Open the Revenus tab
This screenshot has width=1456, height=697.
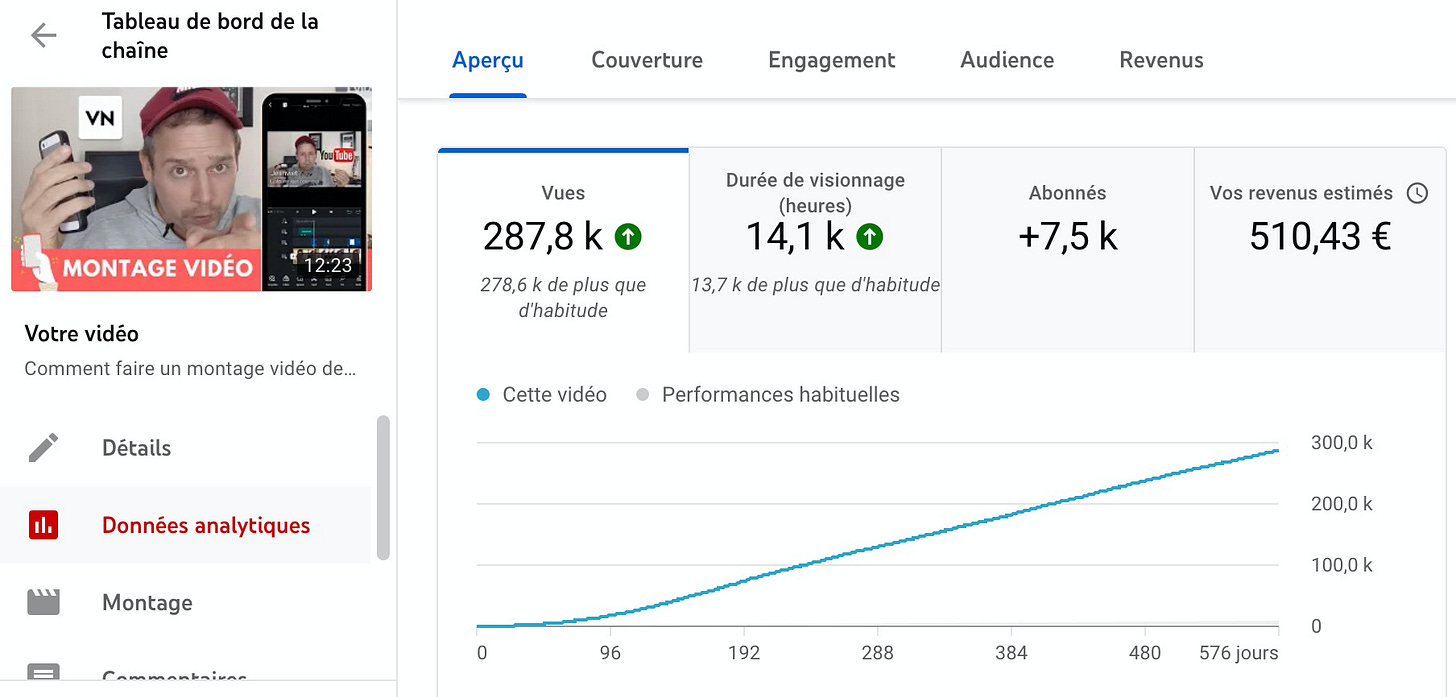[x=1162, y=60]
